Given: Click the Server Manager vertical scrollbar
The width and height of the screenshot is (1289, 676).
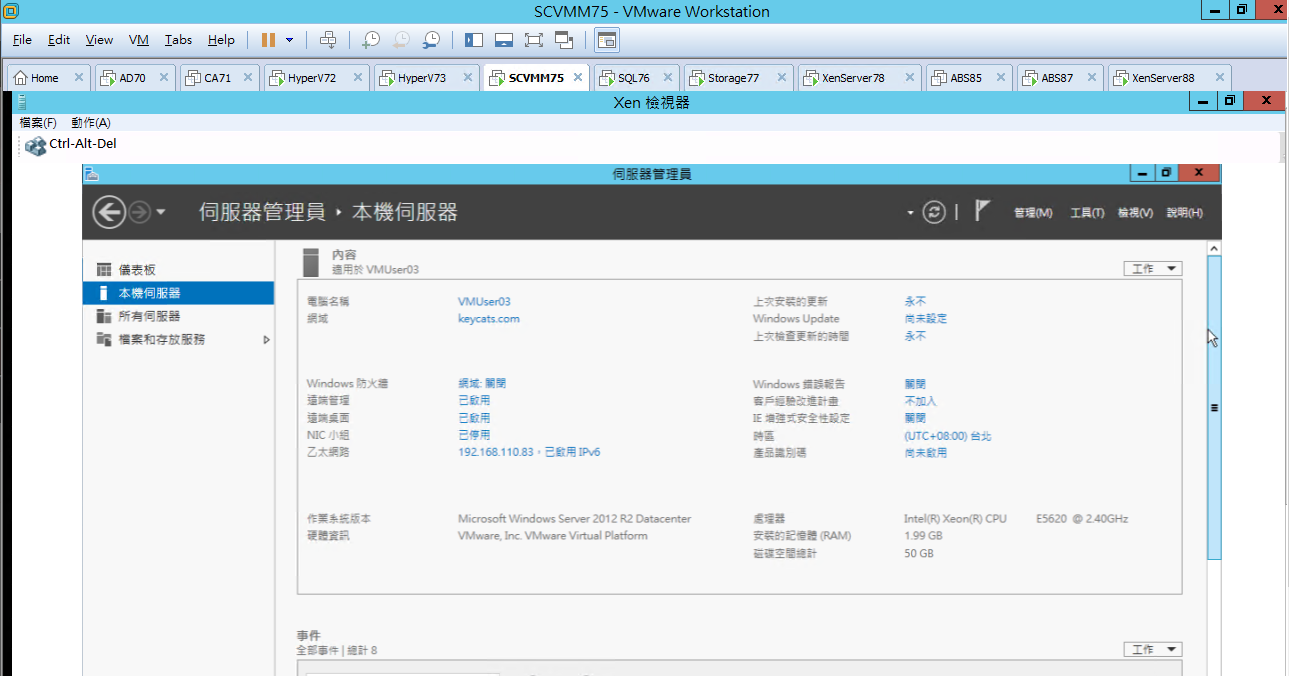Looking at the screenshot, I should click(x=1214, y=407).
